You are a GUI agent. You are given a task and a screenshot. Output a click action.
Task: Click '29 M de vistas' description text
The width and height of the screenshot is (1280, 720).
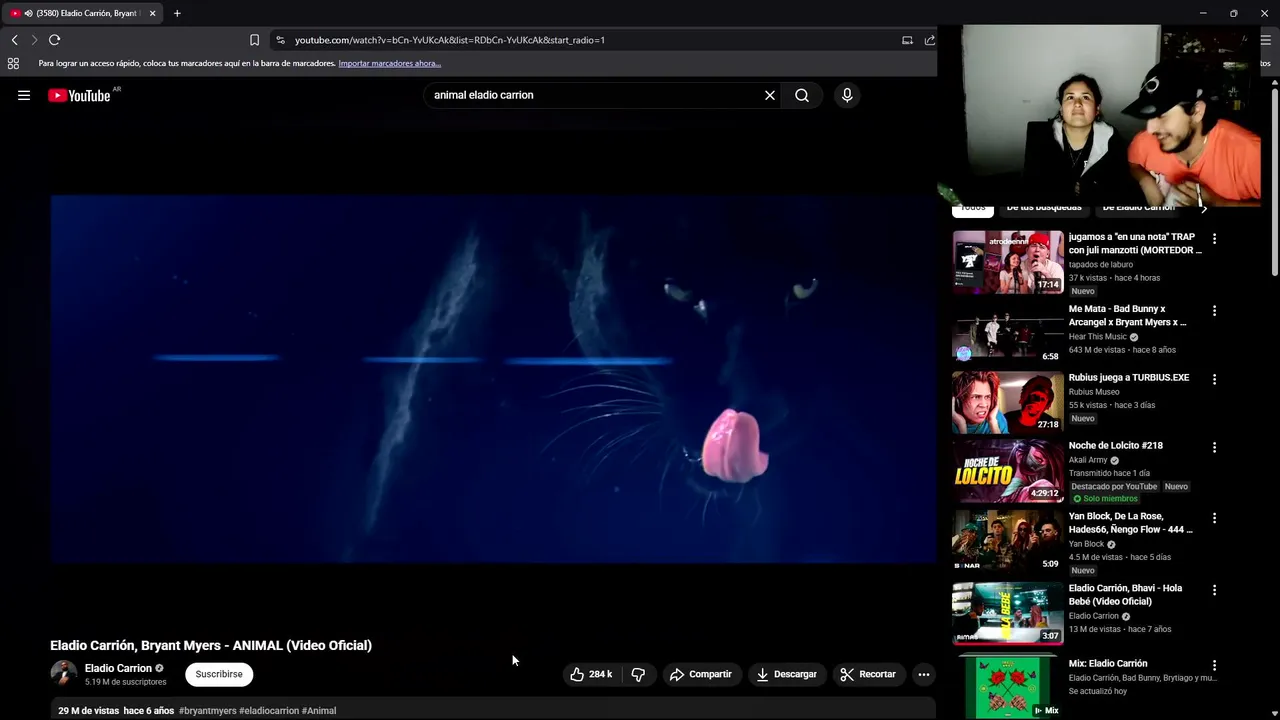(x=88, y=711)
